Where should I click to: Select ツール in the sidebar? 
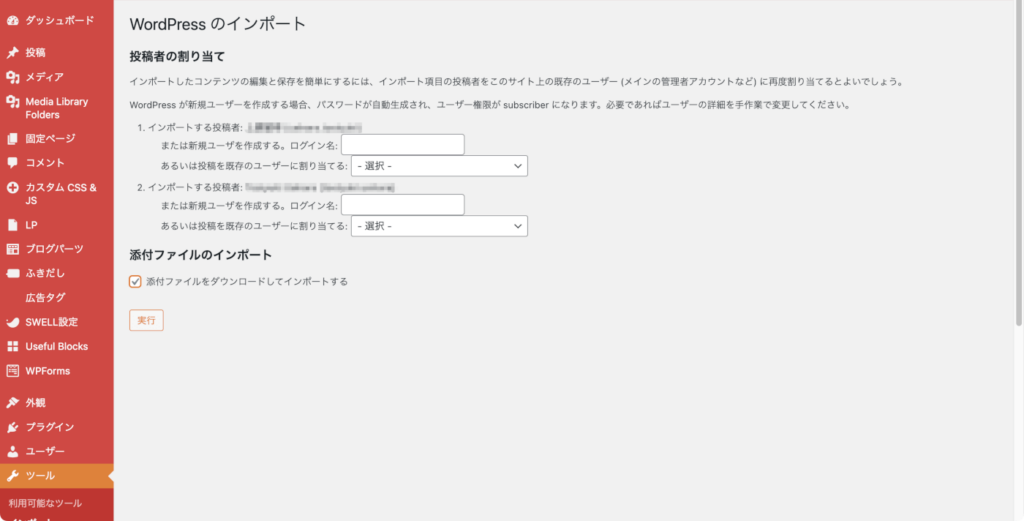pyautogui.click(x=57, y=476)
